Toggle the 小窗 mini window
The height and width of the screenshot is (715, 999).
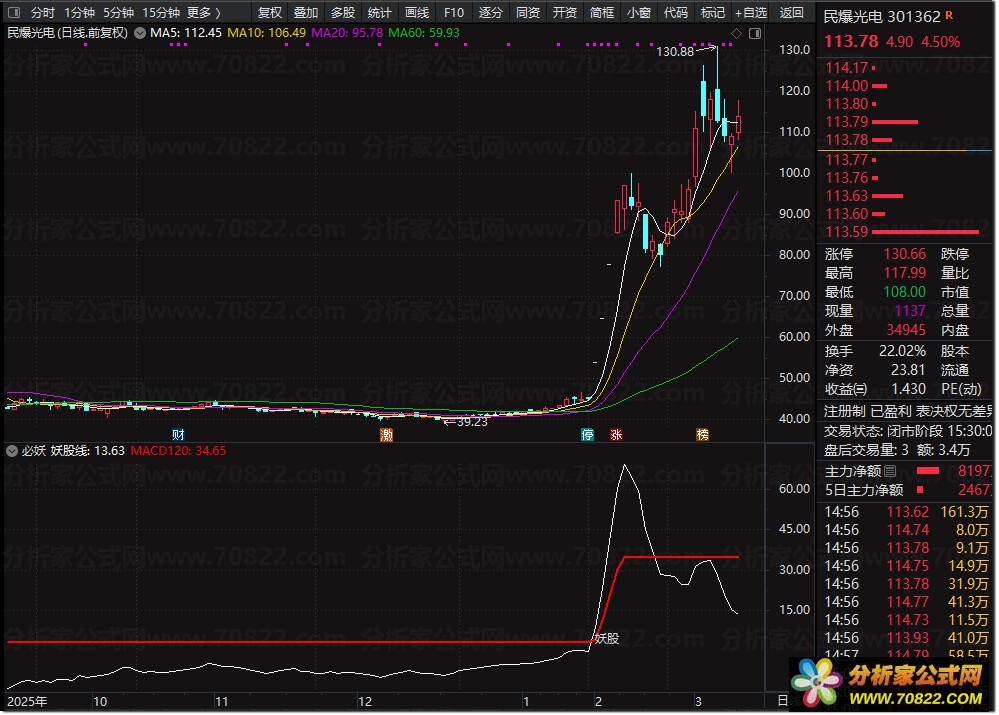coord(638,13)
